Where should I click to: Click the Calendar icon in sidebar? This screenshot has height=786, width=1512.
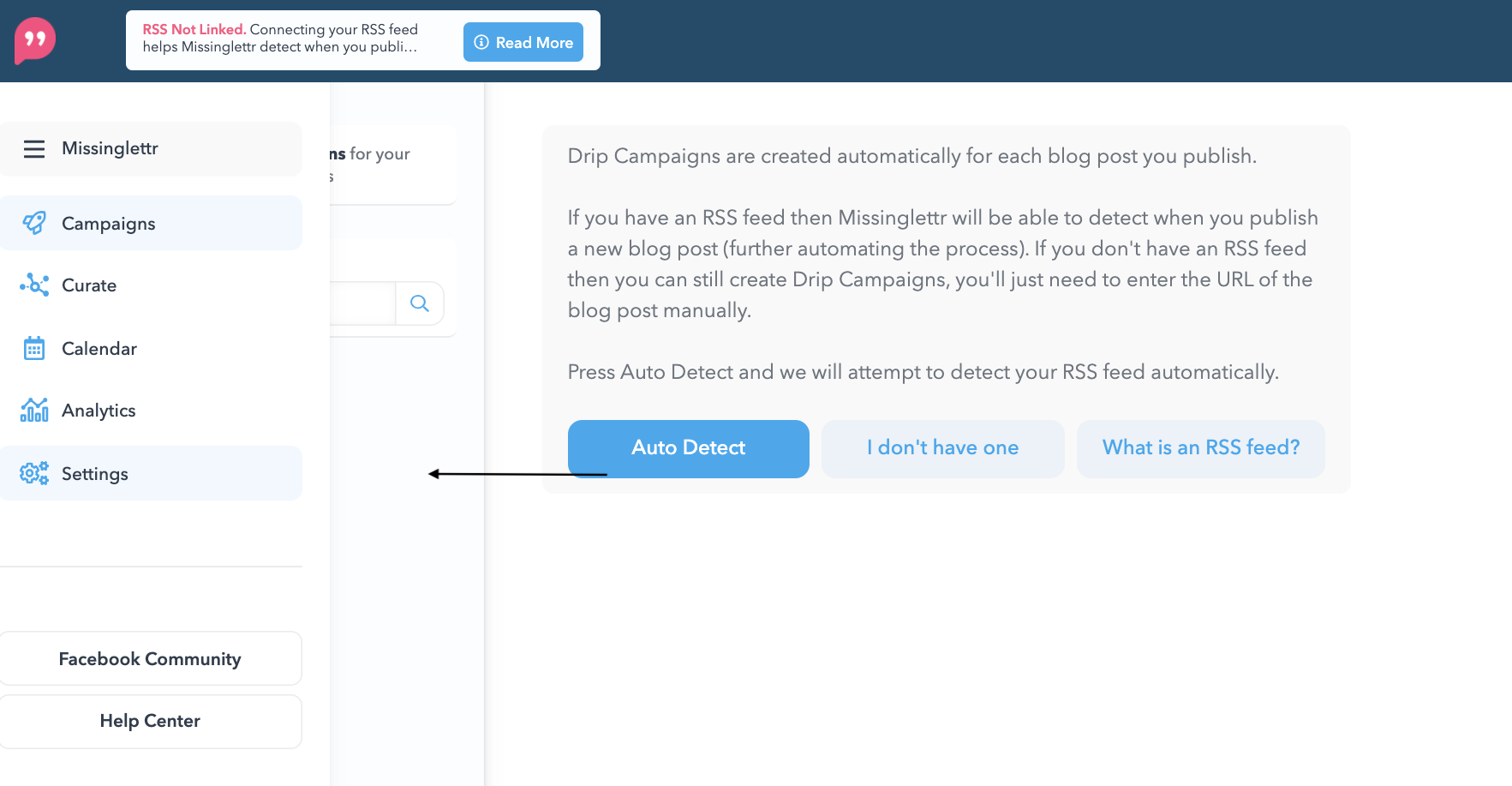pos(34,348)
